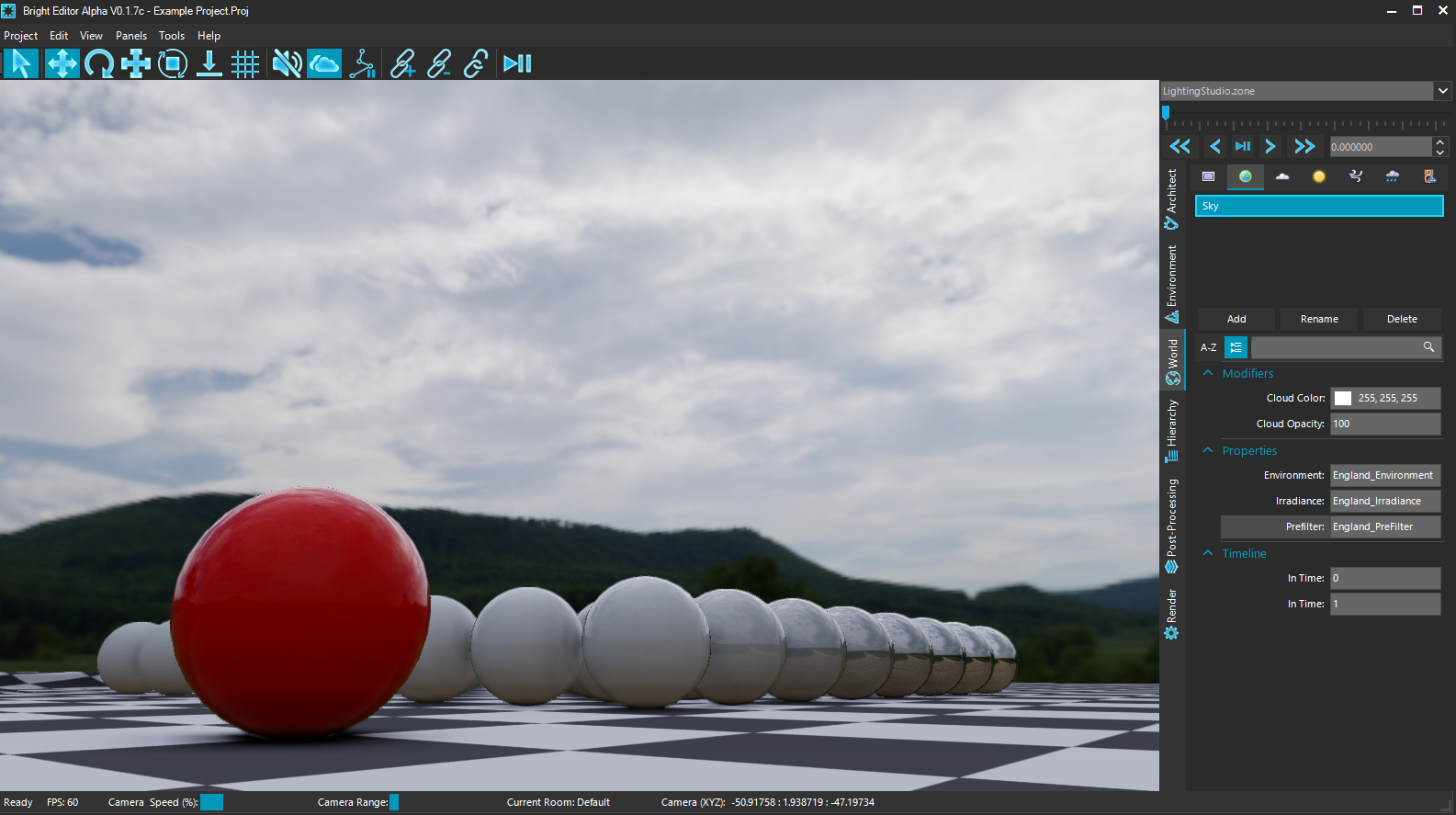Fast forward timeline with double right arrows
The height and width of the screenshot is (815, 1456).
click(1304, 146)
